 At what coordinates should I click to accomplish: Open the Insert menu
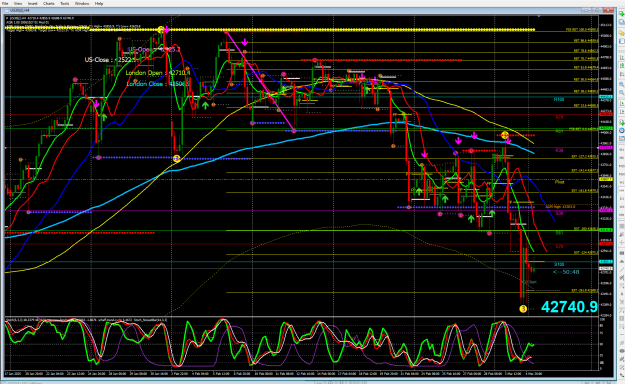pos(32,3)
